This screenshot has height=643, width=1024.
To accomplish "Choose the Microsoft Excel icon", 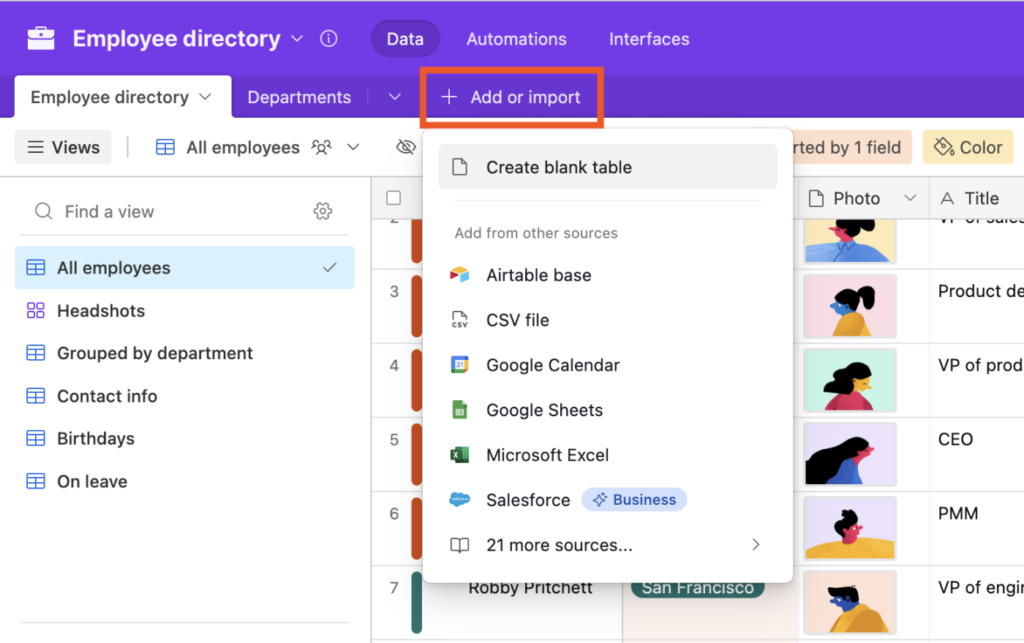I will [460, 455].
